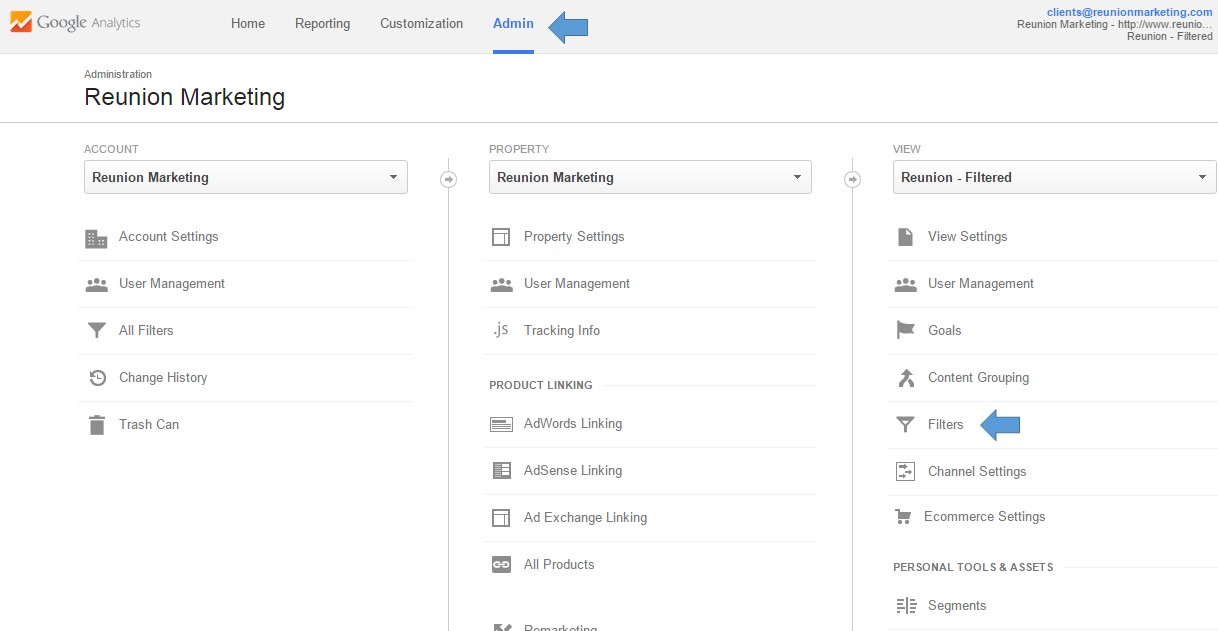
Task: Click the Trash Can icon
Action: point(96,425)
